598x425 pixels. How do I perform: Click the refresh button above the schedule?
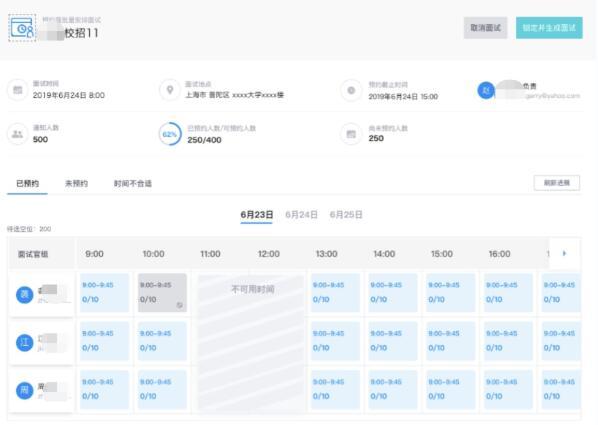557,183
